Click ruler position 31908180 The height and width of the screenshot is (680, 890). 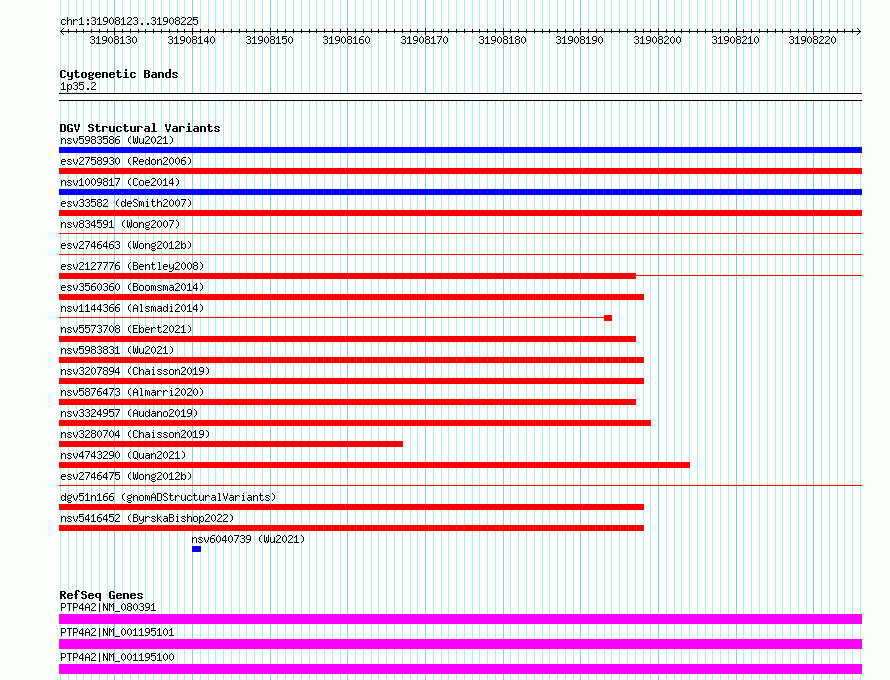pyautogui.click(x=502, y=40)
